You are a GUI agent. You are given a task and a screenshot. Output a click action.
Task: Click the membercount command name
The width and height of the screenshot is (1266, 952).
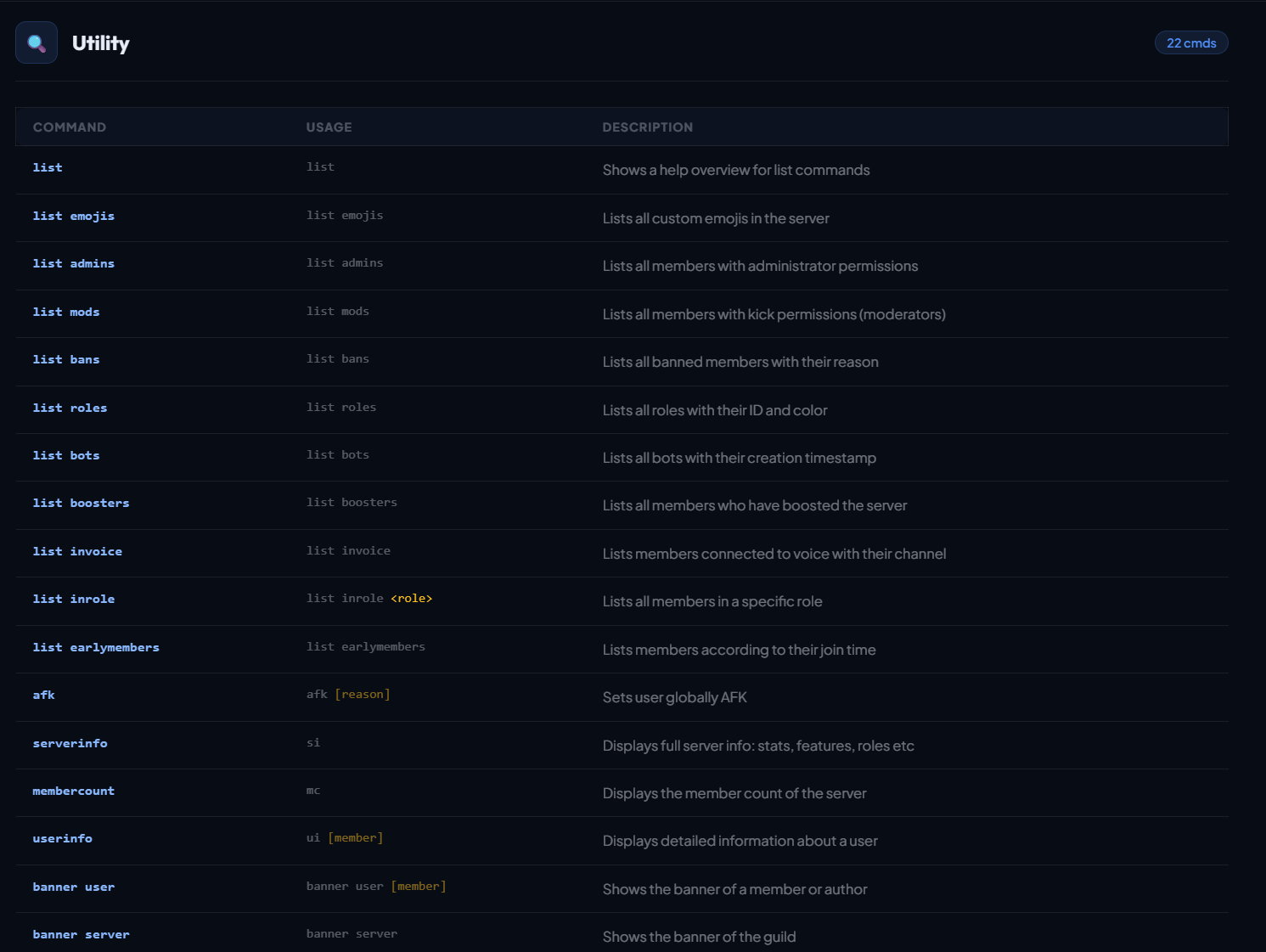[73, 791]
